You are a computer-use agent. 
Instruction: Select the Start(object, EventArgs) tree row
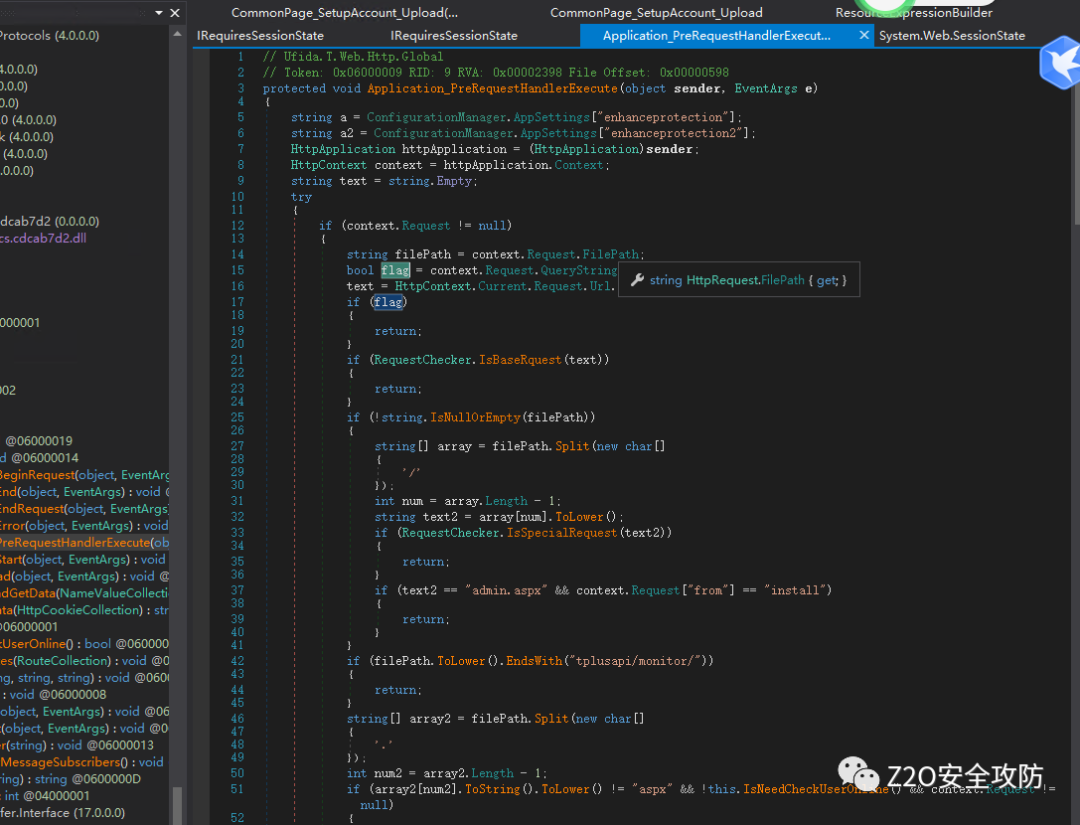click(83, 559)
